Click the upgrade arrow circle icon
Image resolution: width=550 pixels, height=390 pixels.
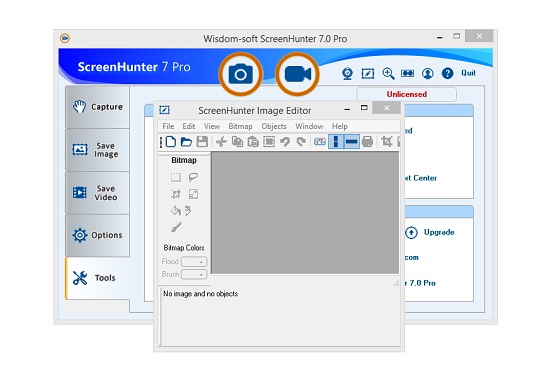411,233
